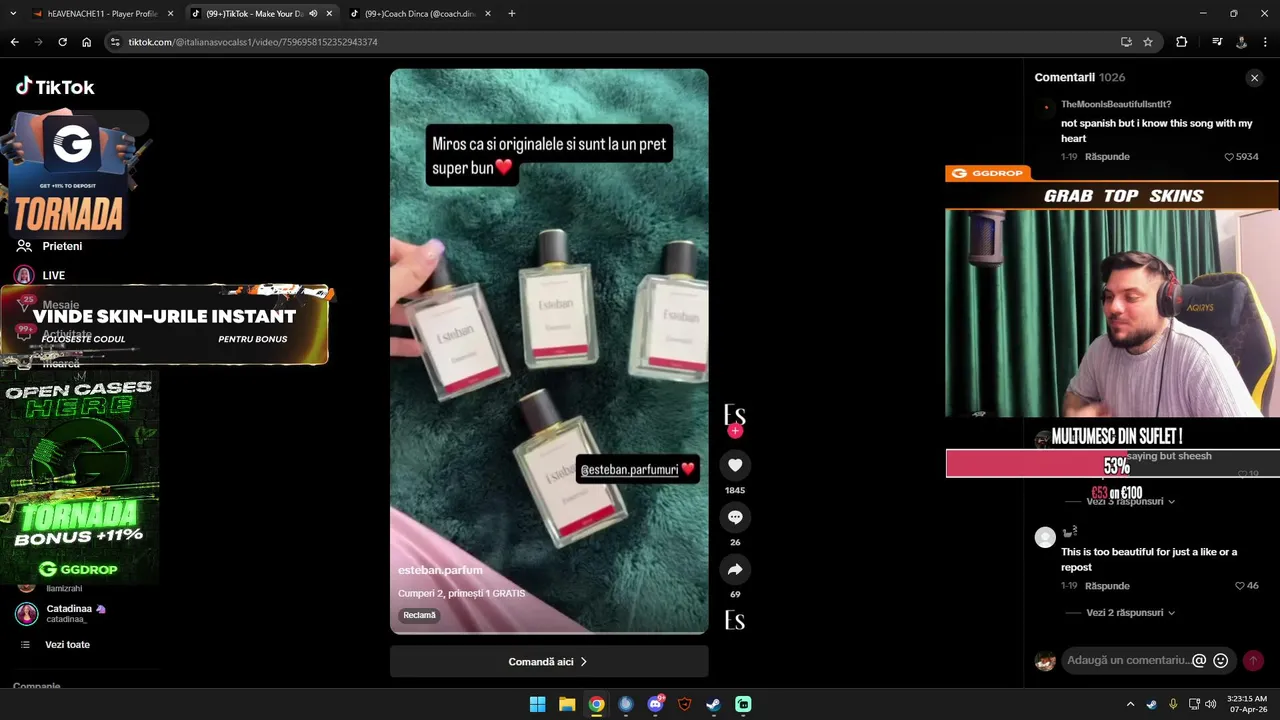Click the VINDE SKIN-URILE INSTANT banner
The image size is (1280, 720).
pyautogui.click(x=165, y=324)
